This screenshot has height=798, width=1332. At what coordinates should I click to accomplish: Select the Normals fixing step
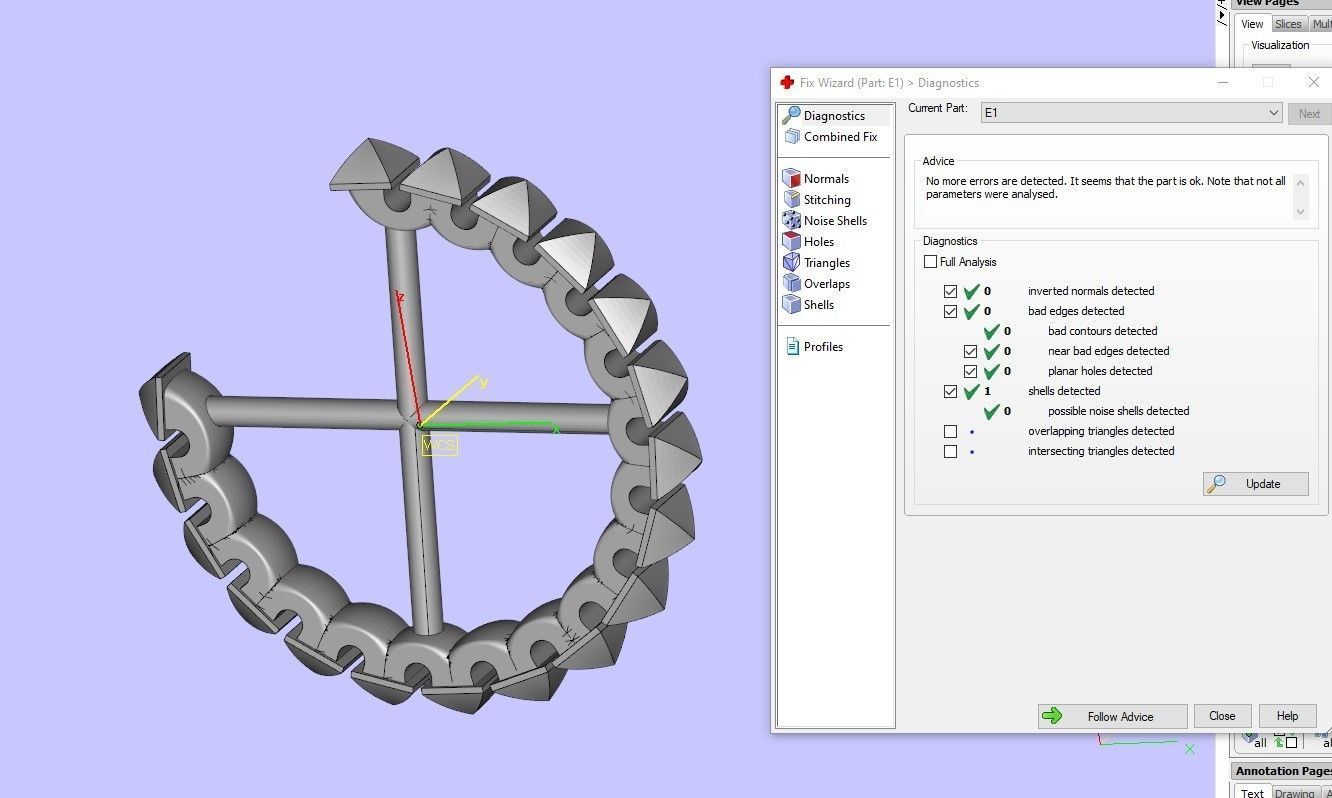click(x=816, y=179)
